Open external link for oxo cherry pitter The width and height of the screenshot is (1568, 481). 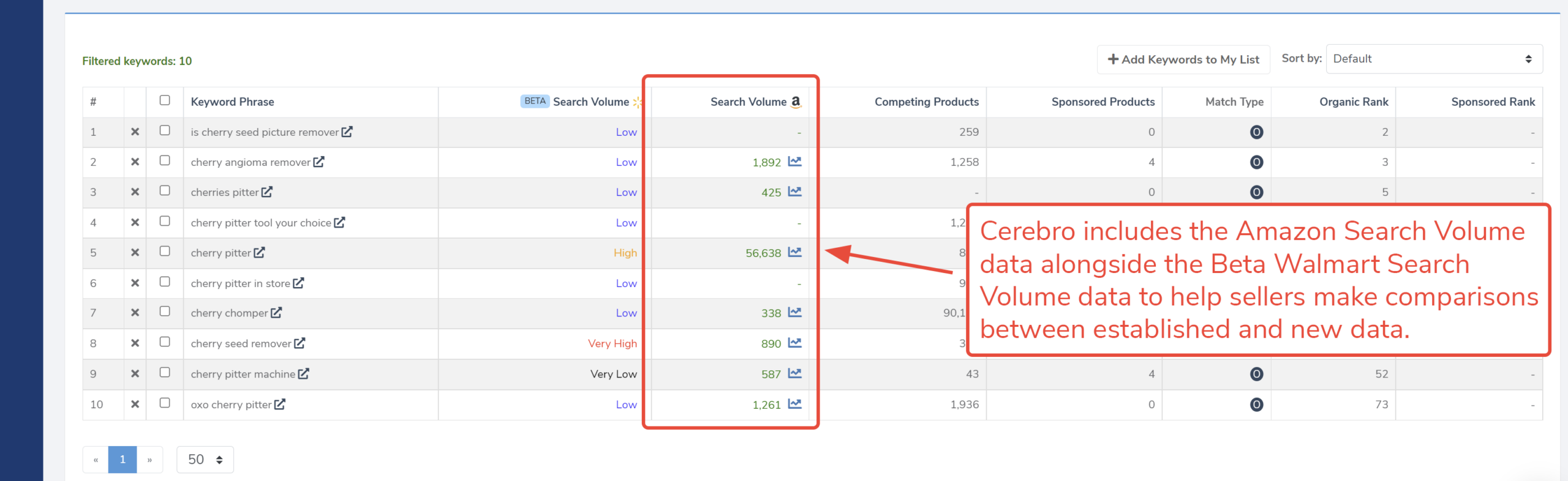pyautogui.click(x=279, y=404)
